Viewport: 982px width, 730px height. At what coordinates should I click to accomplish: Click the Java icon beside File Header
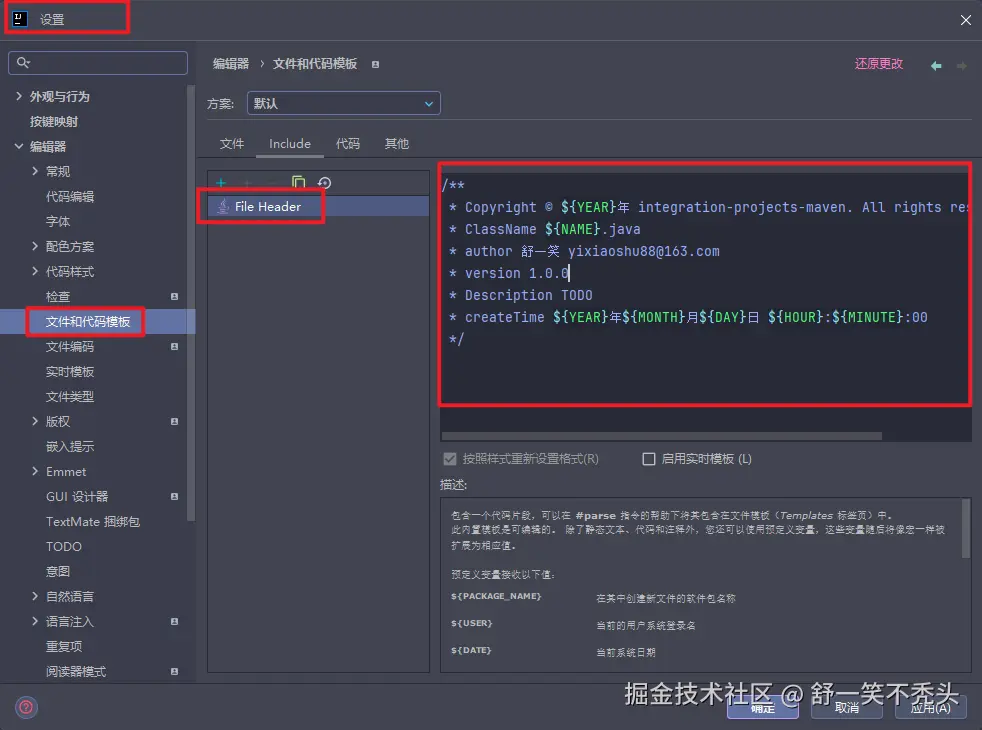click(x=224, y=206)
